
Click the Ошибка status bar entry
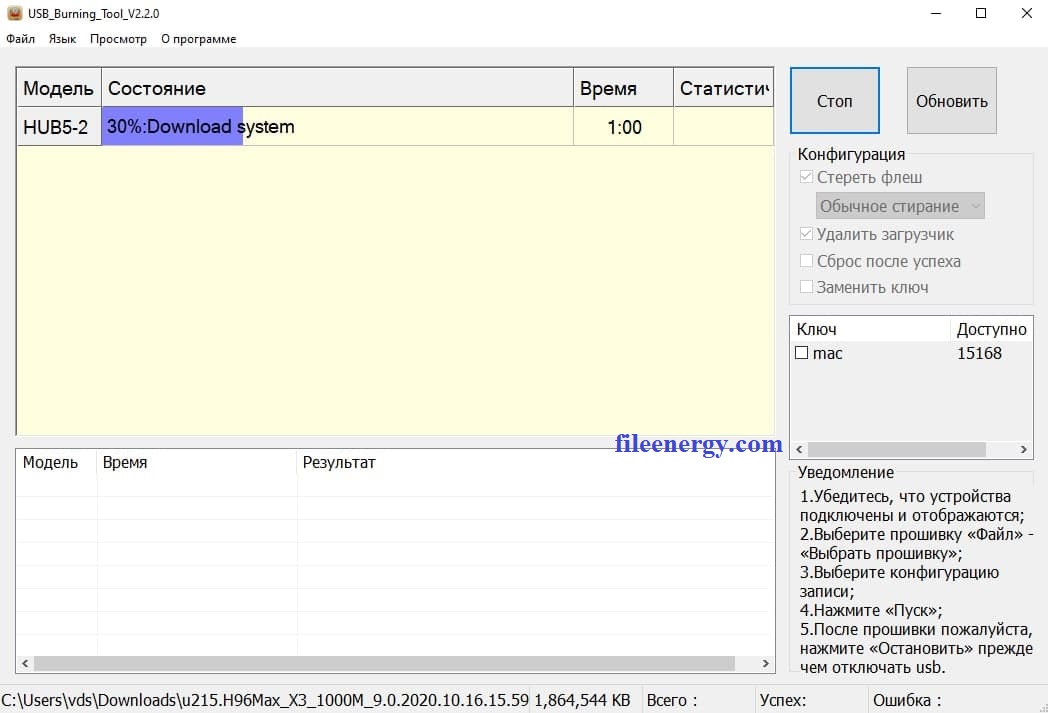pos(907,700)
